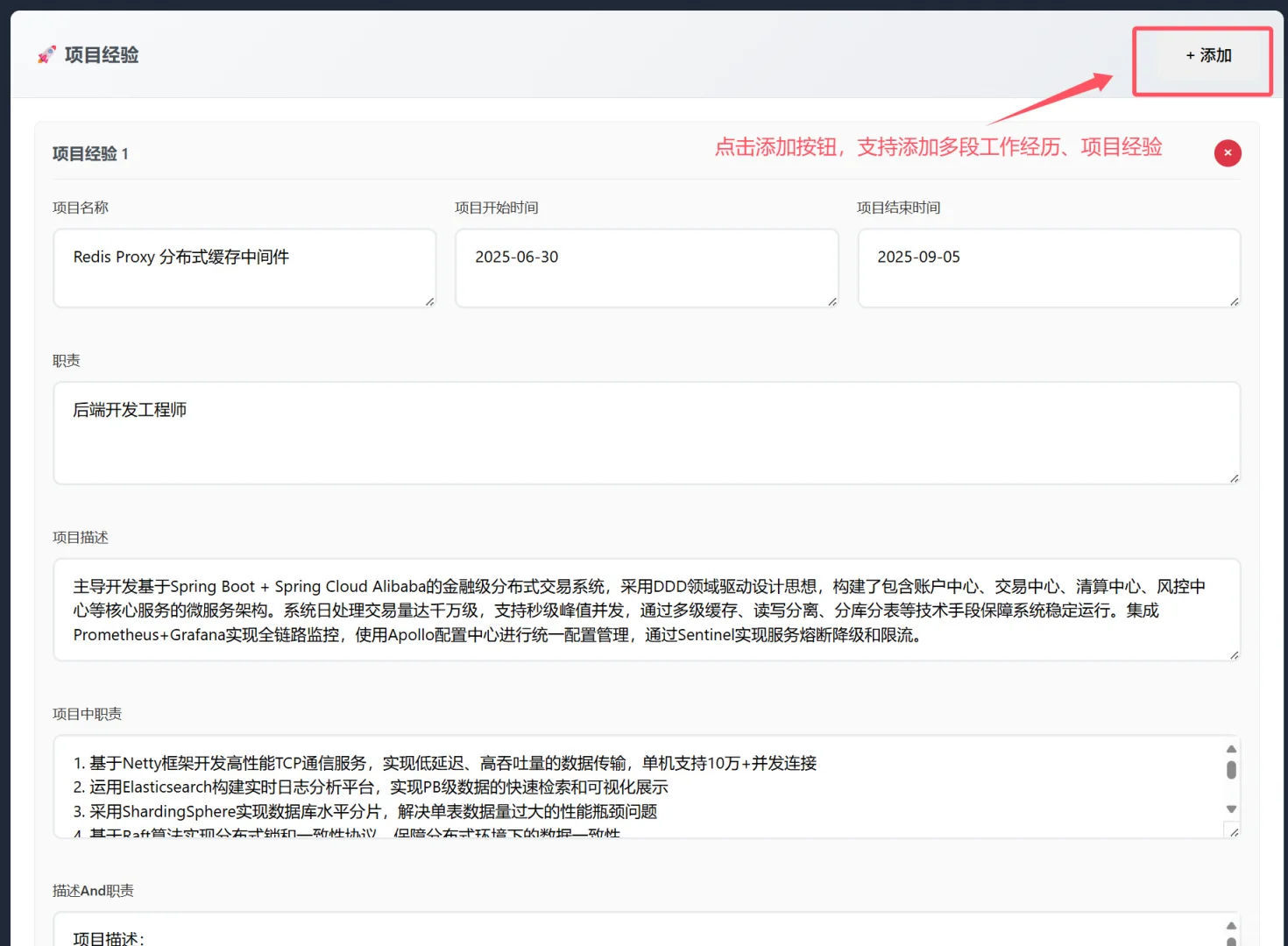Click the +添加 button to add experience
This screenshot has height=946, width=1288.
[x=1203, y=56]
